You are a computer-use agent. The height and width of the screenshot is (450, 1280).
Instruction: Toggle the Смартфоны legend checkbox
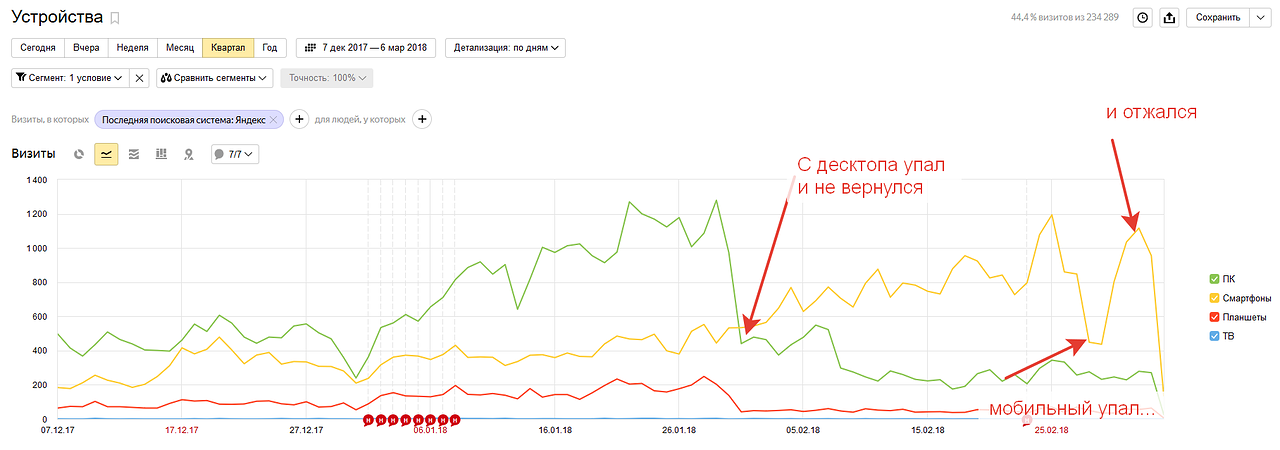click(1214, 297)
